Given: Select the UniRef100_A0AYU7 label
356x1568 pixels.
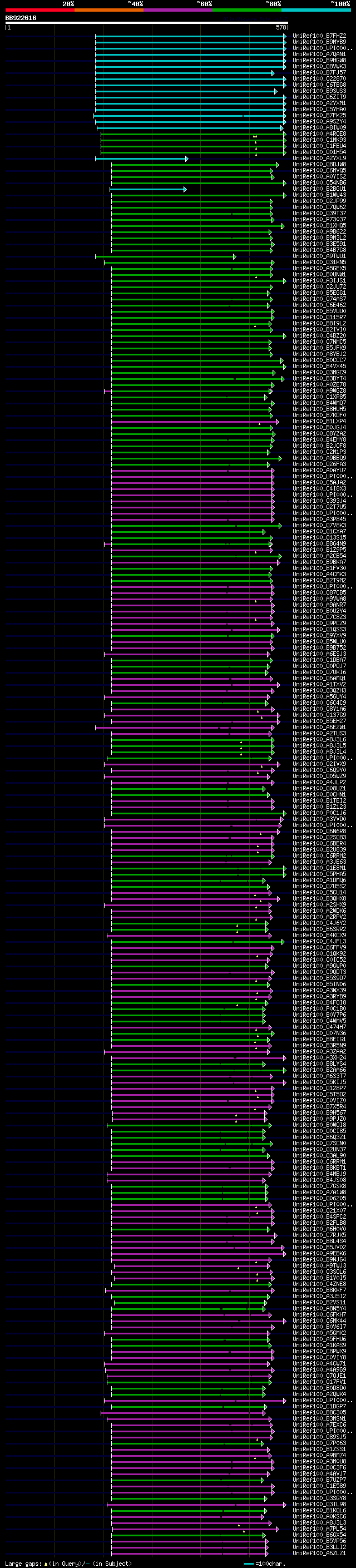Looking at the screenshot, I should pos(319,471).
